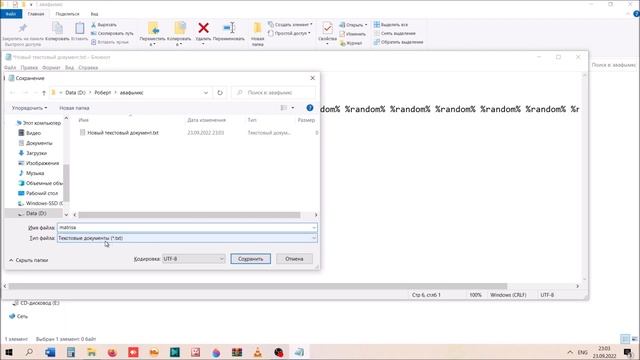Click the search field in Save dialog
Viewport: 640px width, 360px height.
click(273, 93)
